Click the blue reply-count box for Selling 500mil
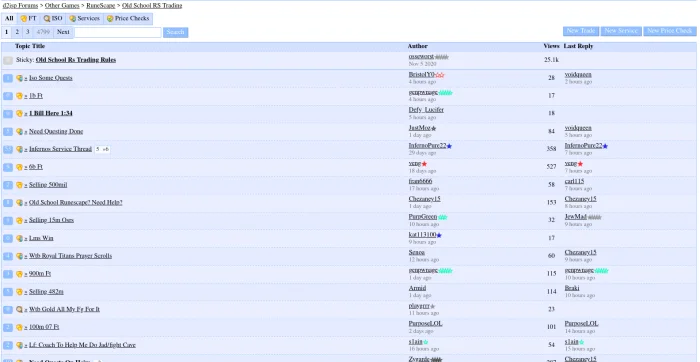Screen dimensions: 700x362 click(8, 185)
